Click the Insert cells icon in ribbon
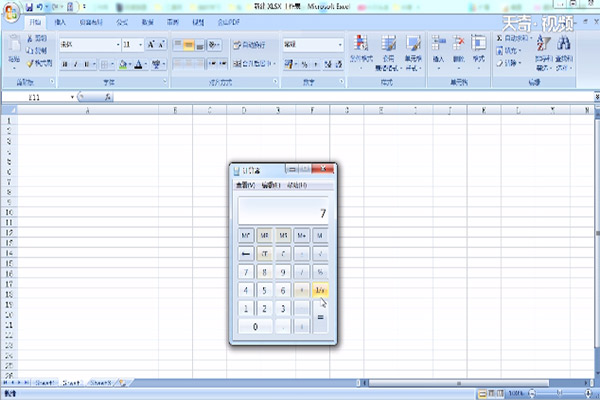The image size is (600, 400). pos(438,48)
